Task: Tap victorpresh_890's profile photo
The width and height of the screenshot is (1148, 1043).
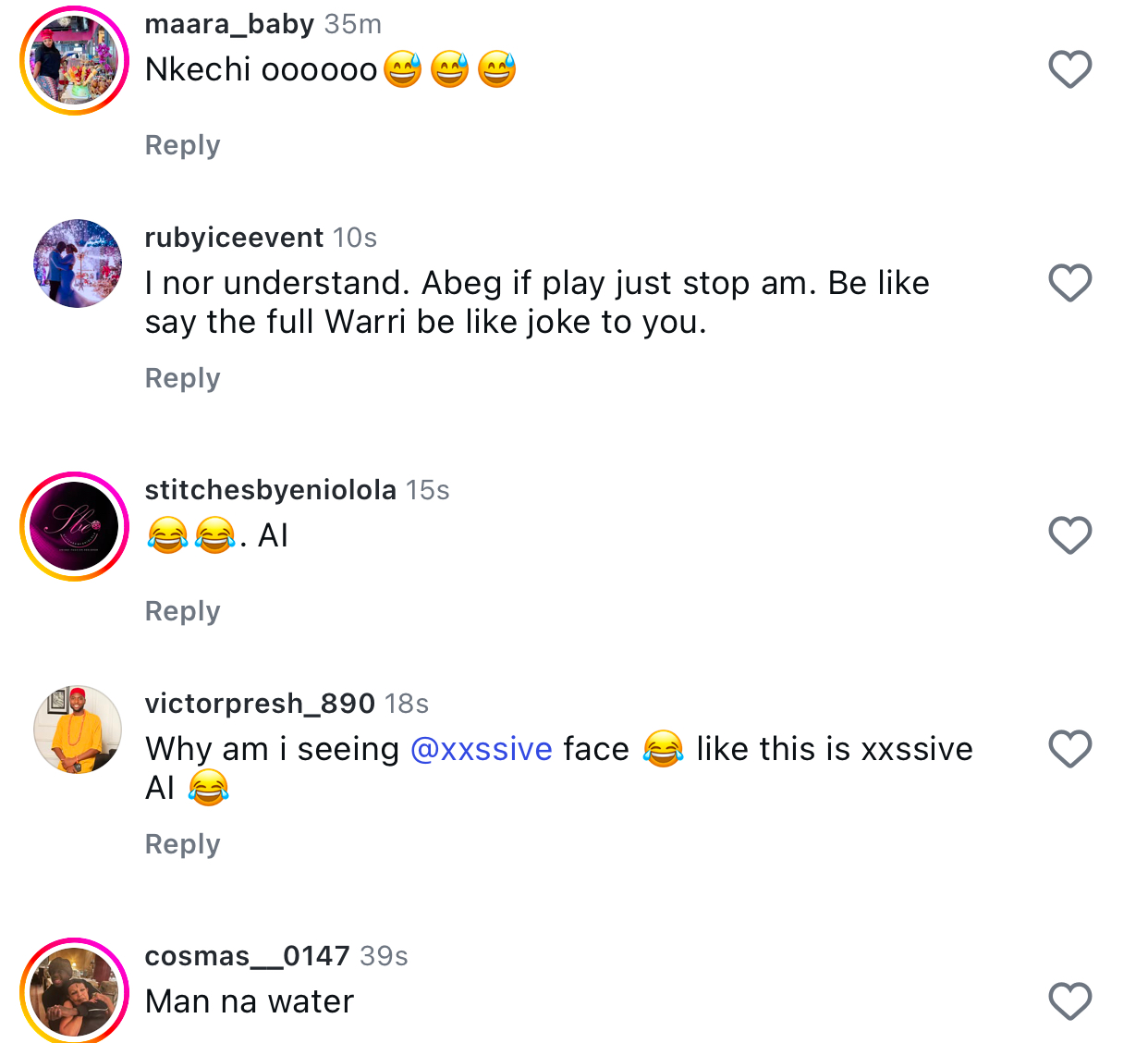Action: point(78,730)
